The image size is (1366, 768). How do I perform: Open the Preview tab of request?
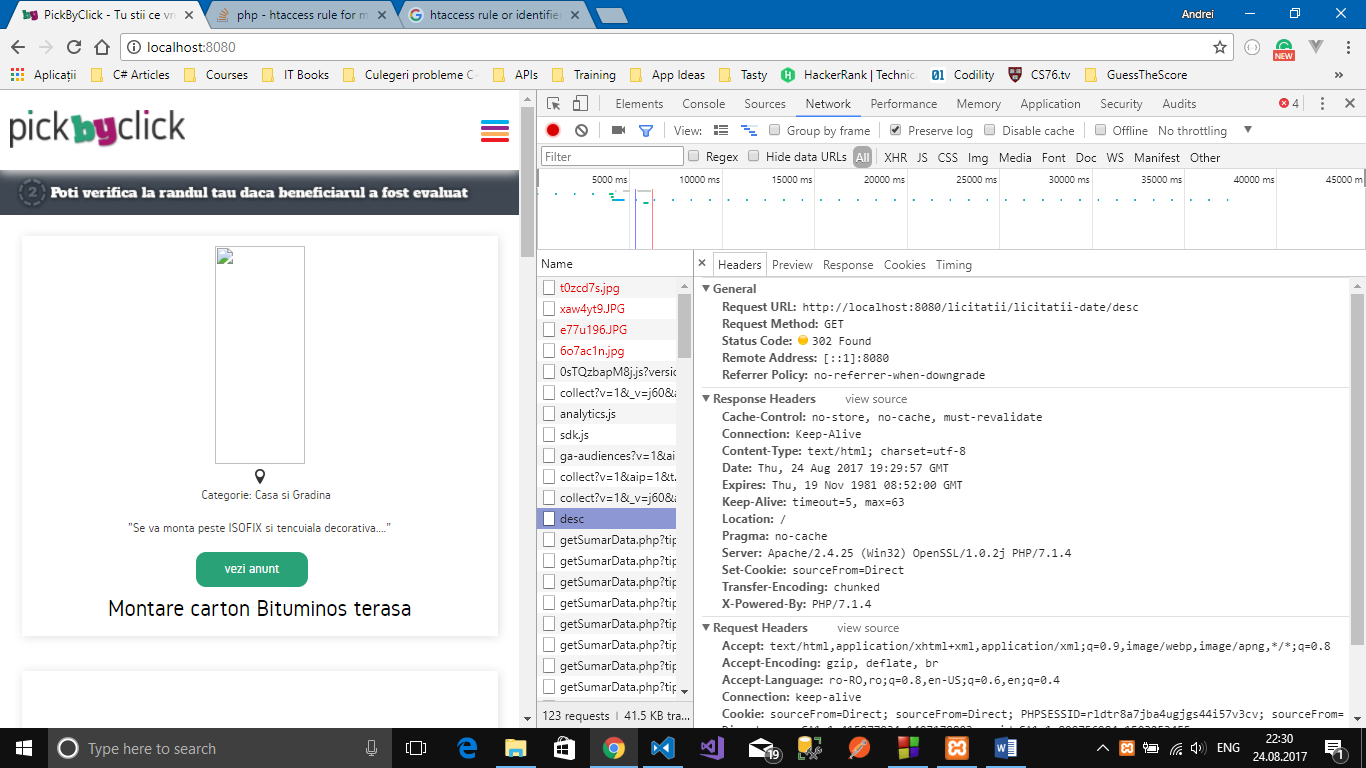(x=792, y=265)
